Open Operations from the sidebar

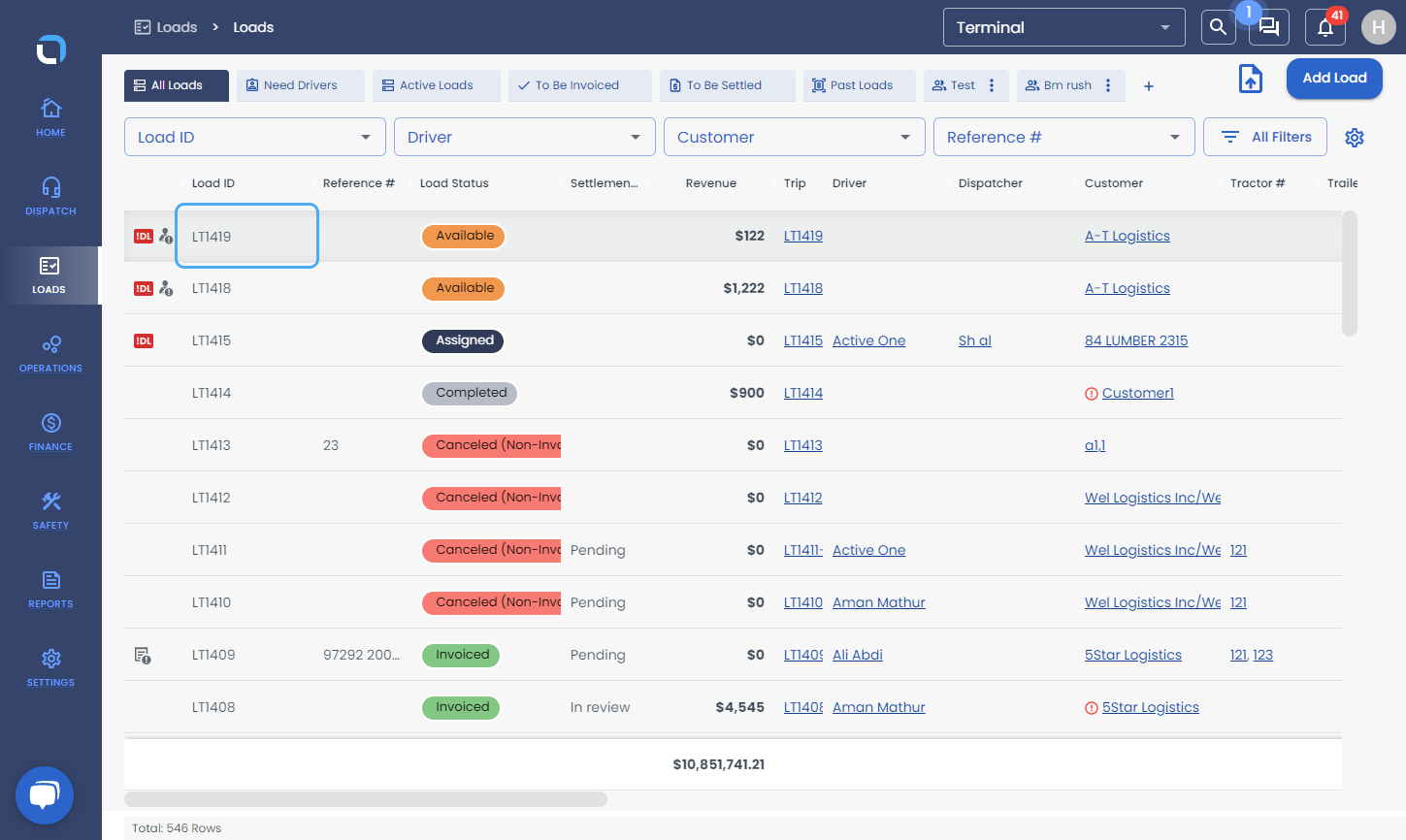50,353
